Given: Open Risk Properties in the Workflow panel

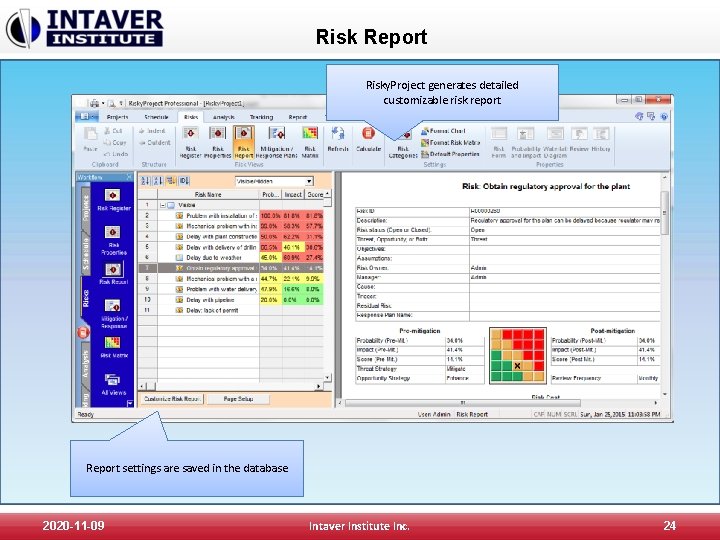Looking at the screenshot, I should coord(113,241).
